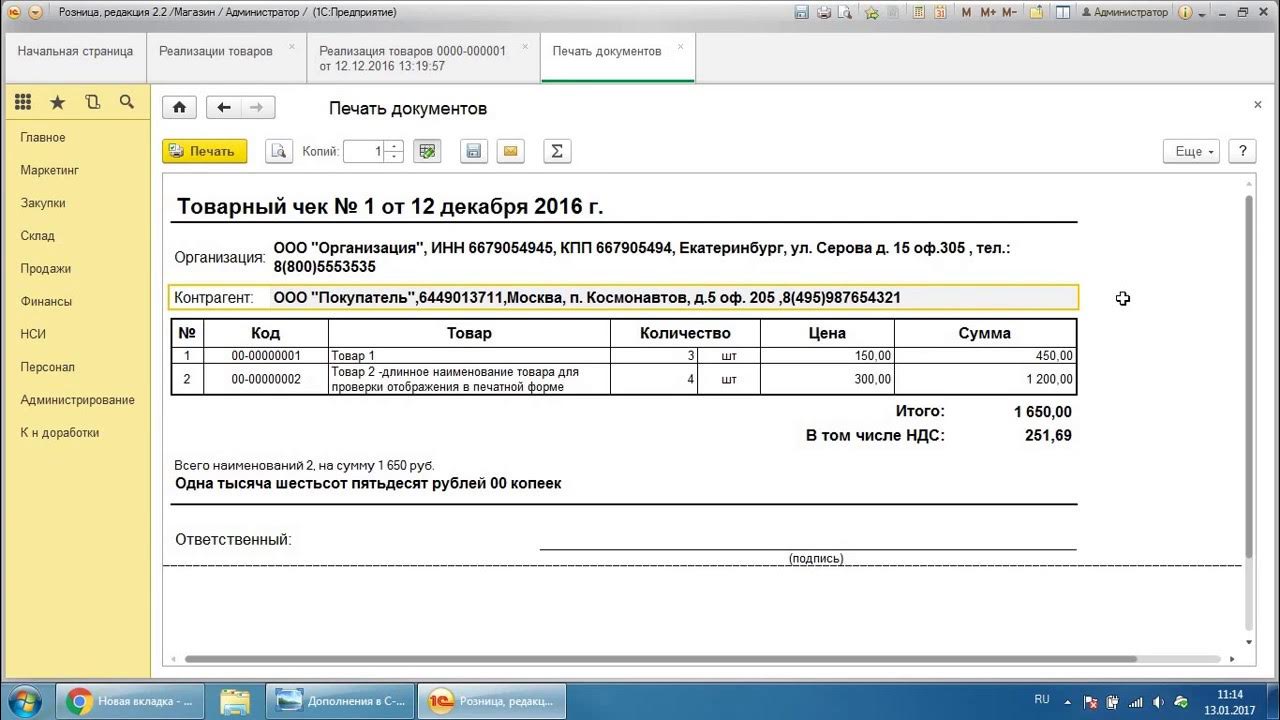
Task: Open history icon in sidebar panel
Action: click(x=92, y=102)
